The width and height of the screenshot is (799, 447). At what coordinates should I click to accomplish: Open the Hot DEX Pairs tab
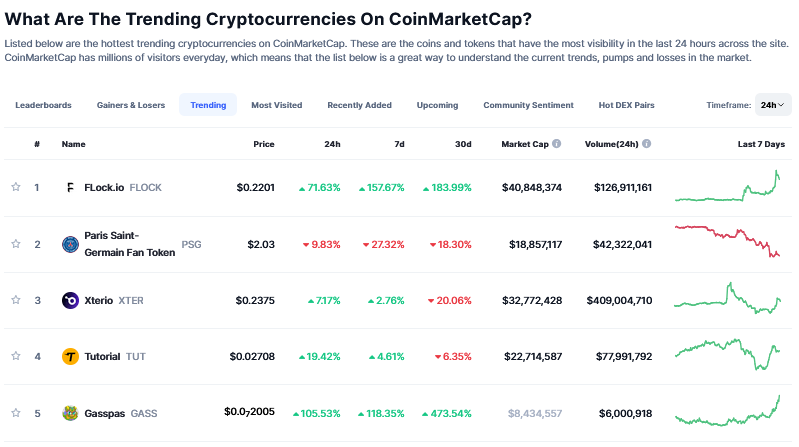pos(626,105)
